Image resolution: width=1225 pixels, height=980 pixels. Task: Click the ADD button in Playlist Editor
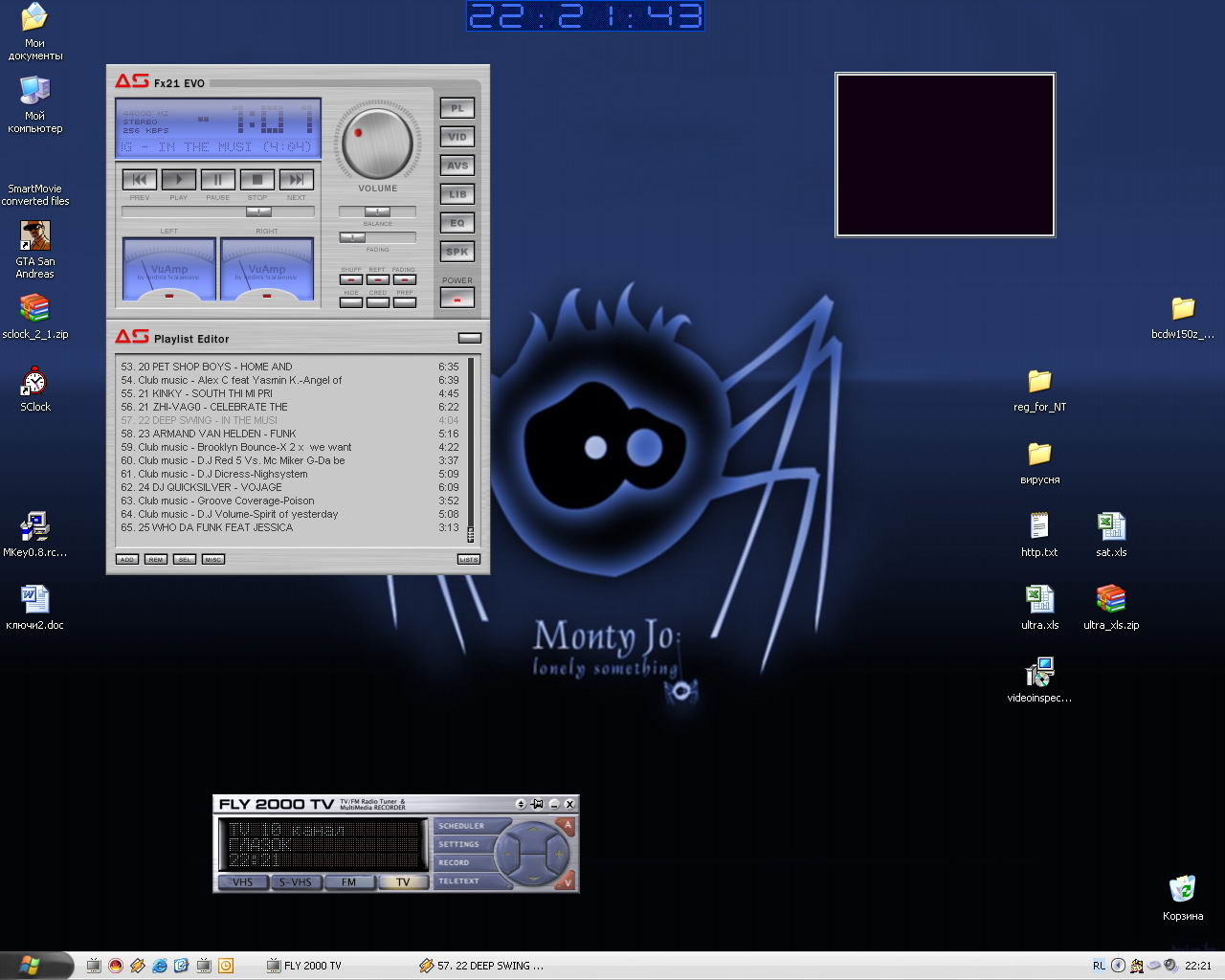tap(127, 559)
